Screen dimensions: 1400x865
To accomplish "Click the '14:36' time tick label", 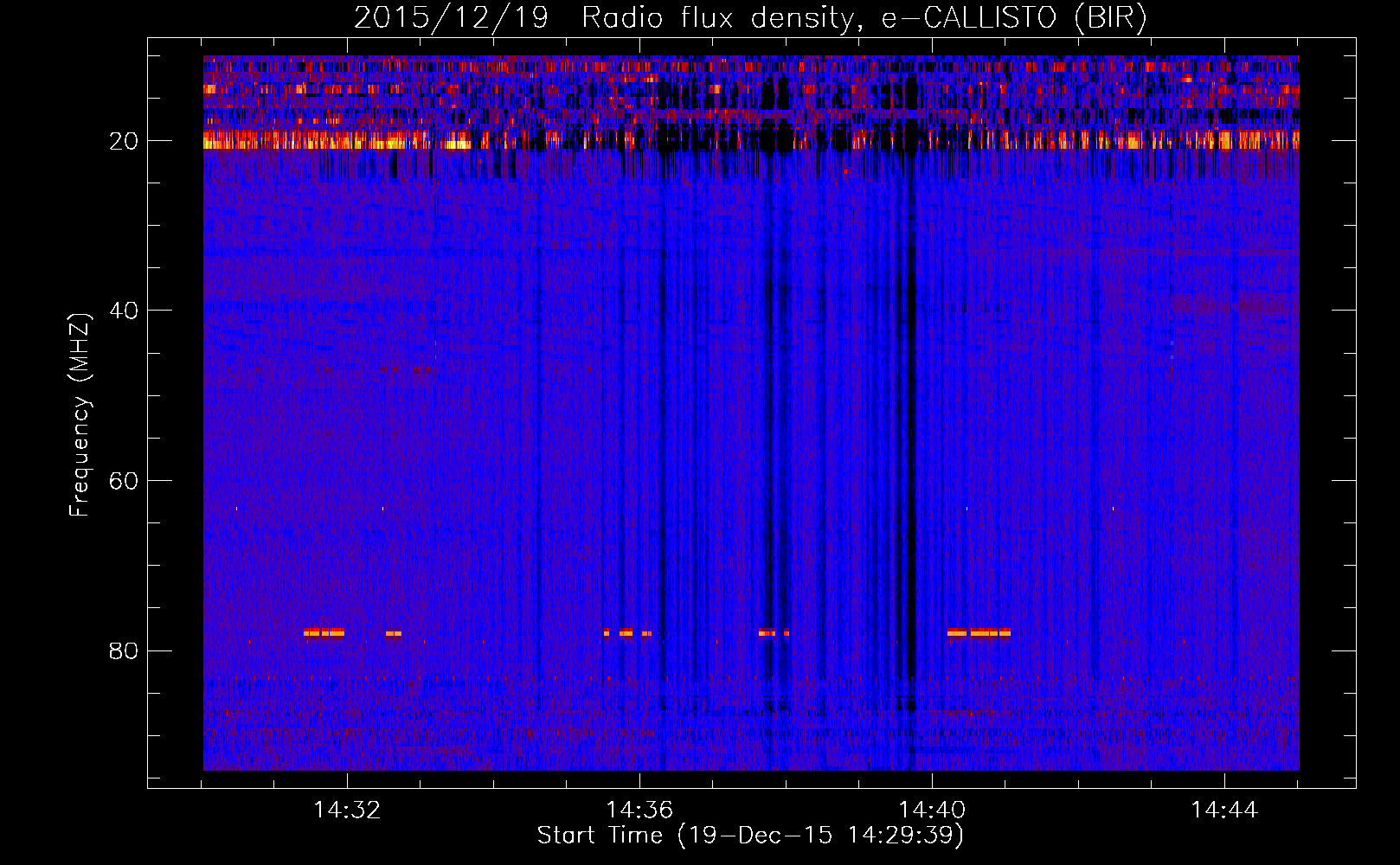I will (x=639, y=811).
